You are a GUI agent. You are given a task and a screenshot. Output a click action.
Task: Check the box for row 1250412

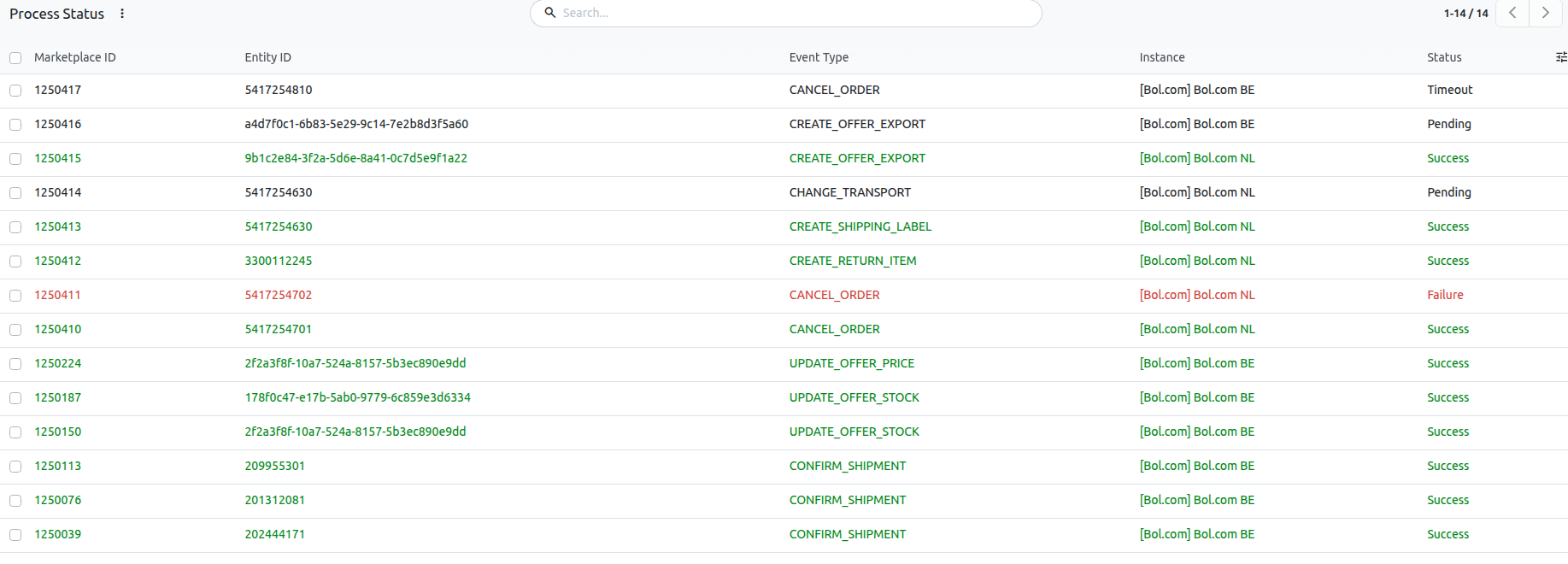(15, 261)
